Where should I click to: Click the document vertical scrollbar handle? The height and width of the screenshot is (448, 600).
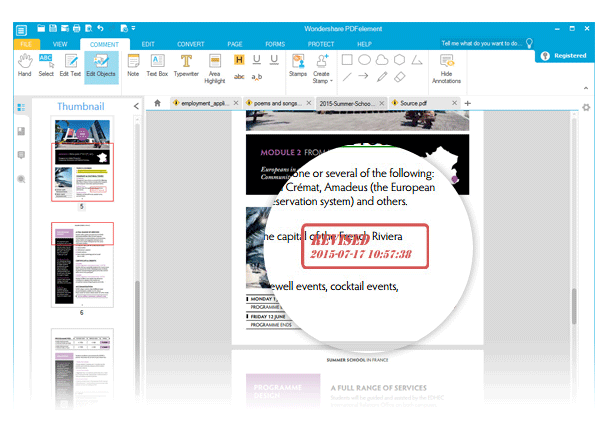[x=574, y=306]
